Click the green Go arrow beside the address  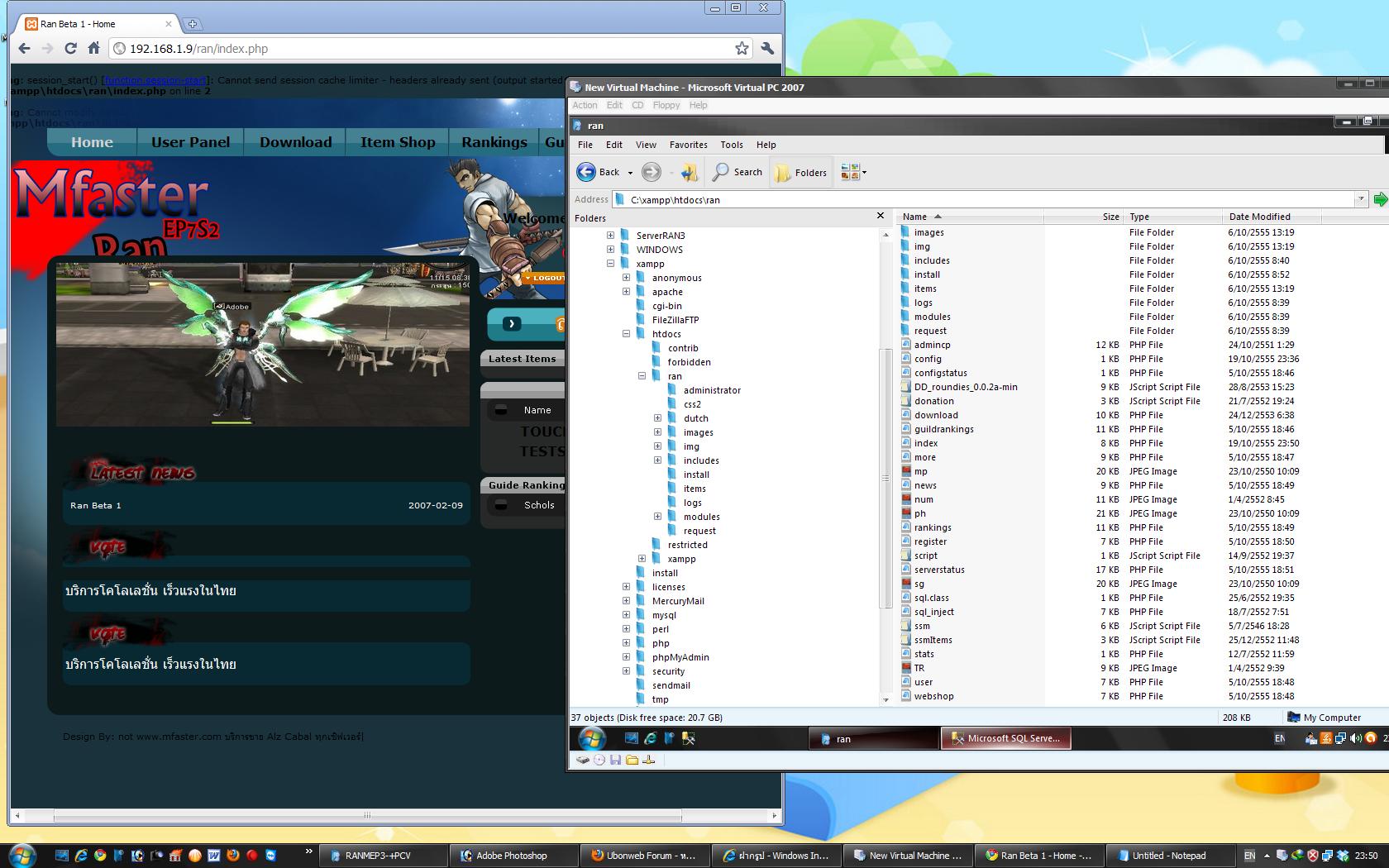[x=1380, y=199]
